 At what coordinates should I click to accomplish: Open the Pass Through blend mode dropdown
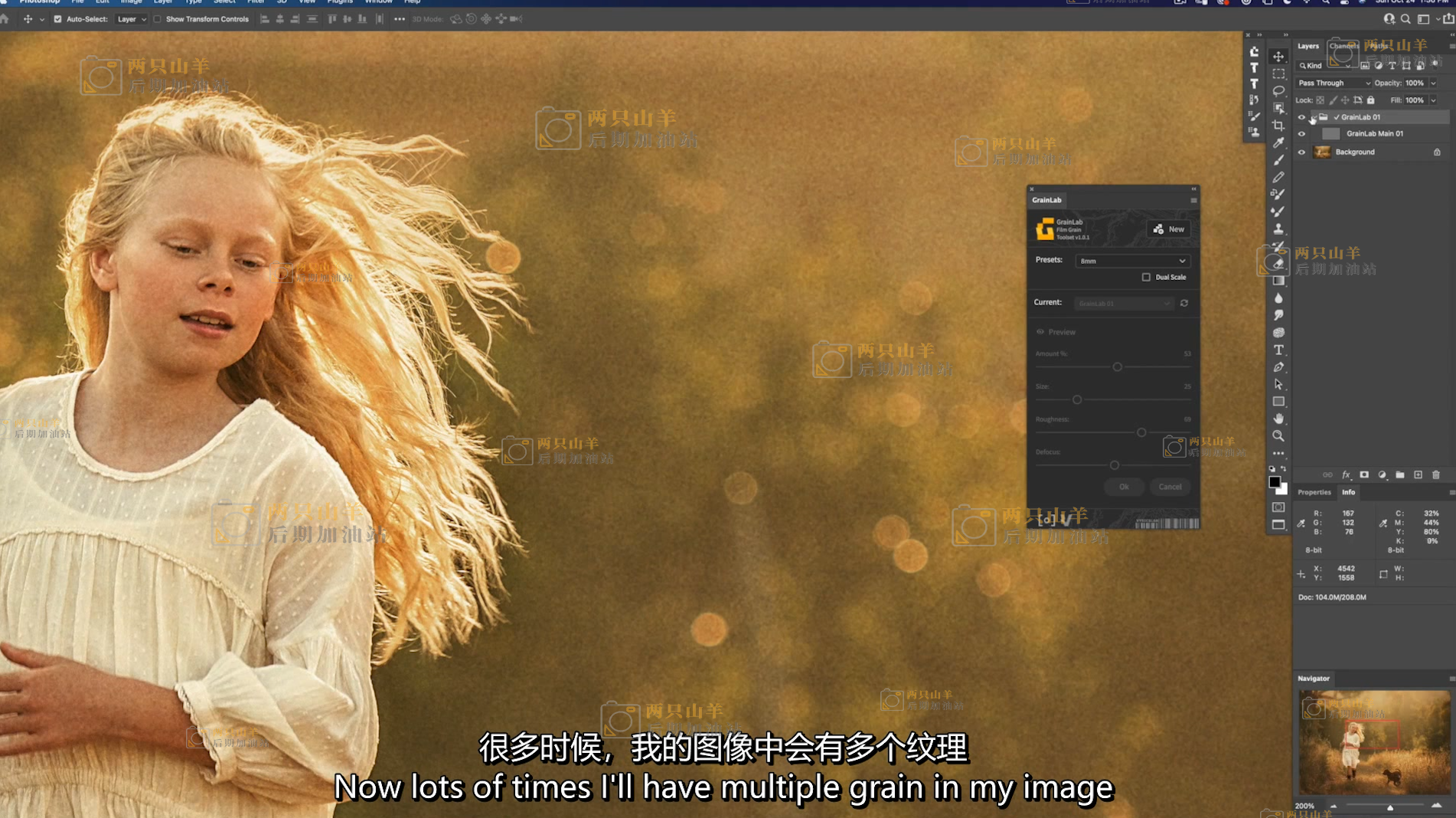pyautogui.click(x=1334, y=83)
